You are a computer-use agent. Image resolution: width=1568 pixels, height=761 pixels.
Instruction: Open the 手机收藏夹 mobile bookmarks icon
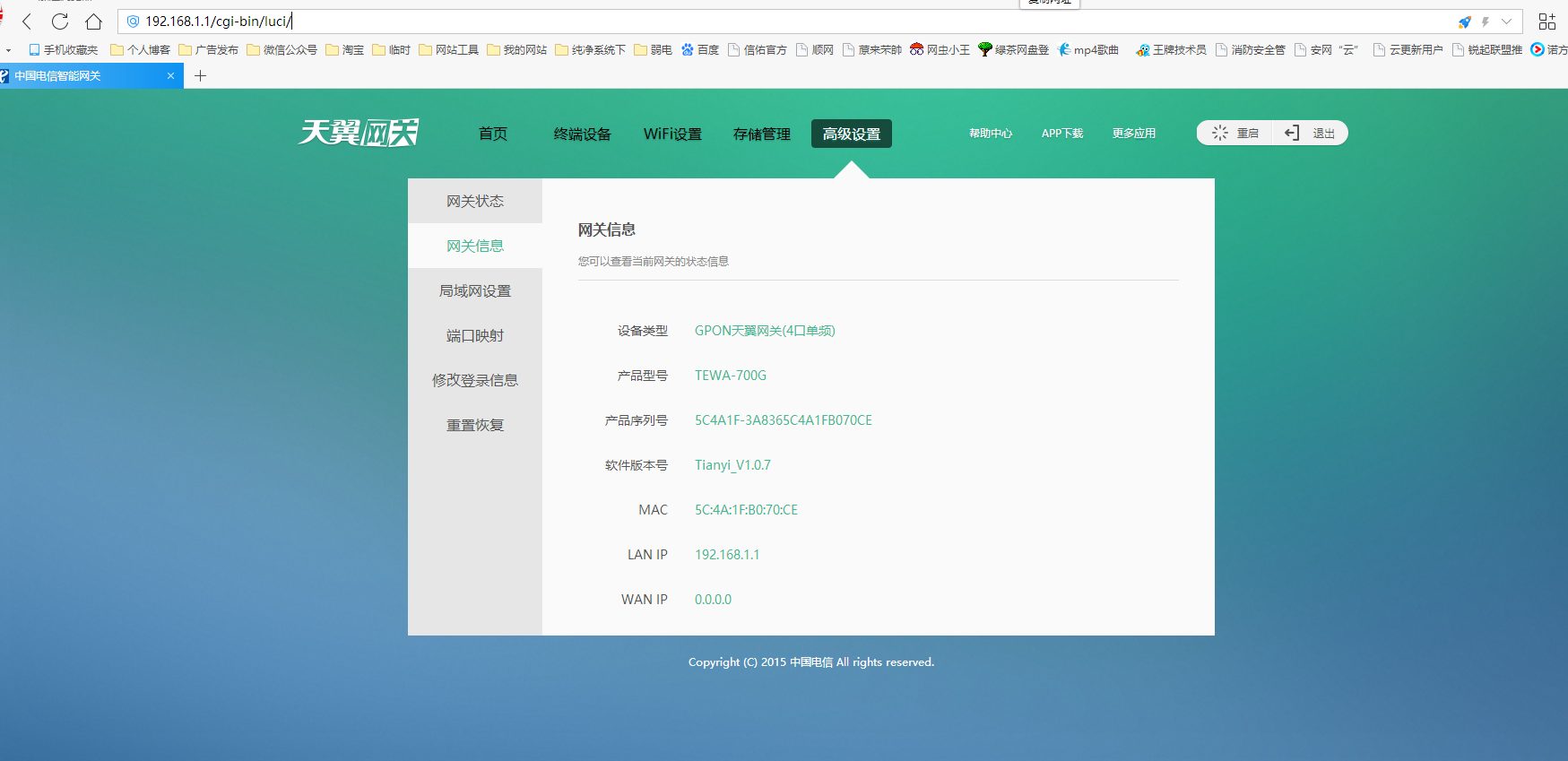click(x=64, y=50)
